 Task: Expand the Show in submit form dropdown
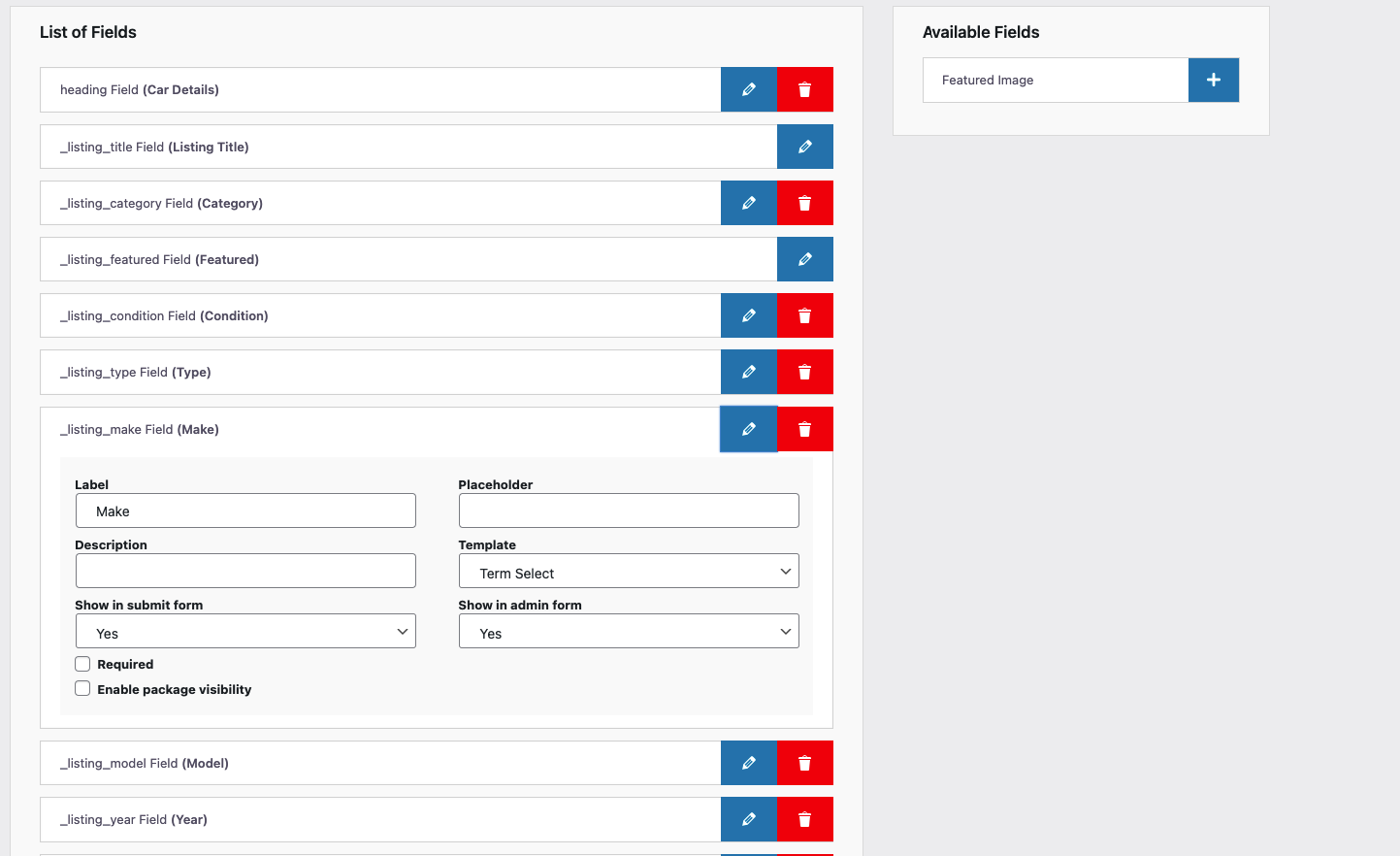[244, 632]
